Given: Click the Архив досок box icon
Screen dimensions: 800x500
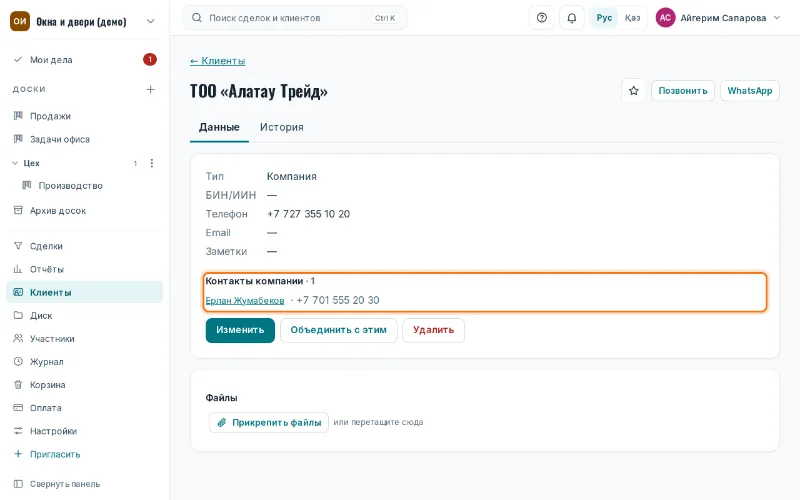Looking at the screenshot, I should (18, 210).
